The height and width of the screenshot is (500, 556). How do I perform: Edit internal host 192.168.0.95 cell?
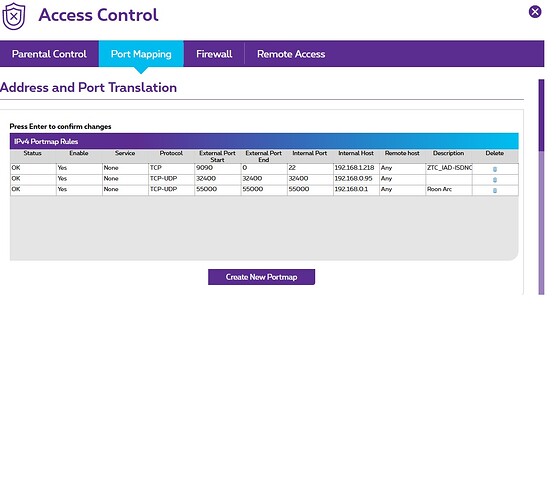point(356,179)
